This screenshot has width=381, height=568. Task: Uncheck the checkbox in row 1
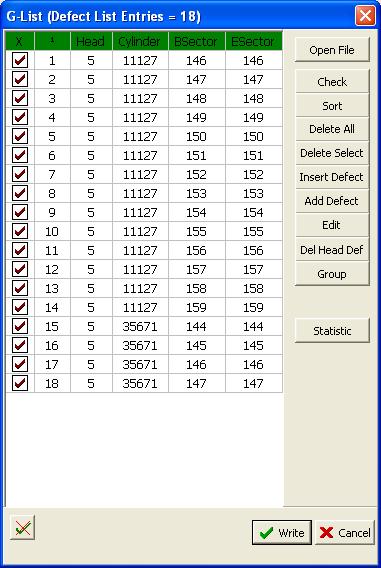pos(20,60)
